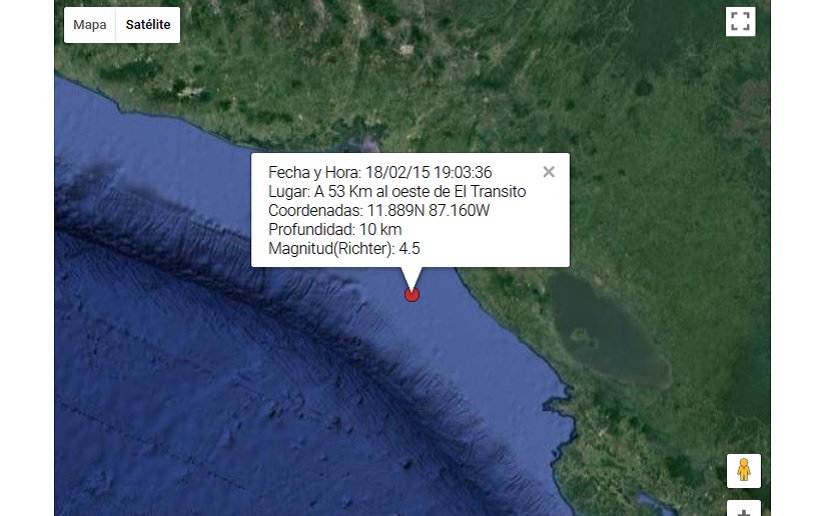Click the red earthquake epicenter marker
This screenshot has width=825, height=516.
point(411,294)
